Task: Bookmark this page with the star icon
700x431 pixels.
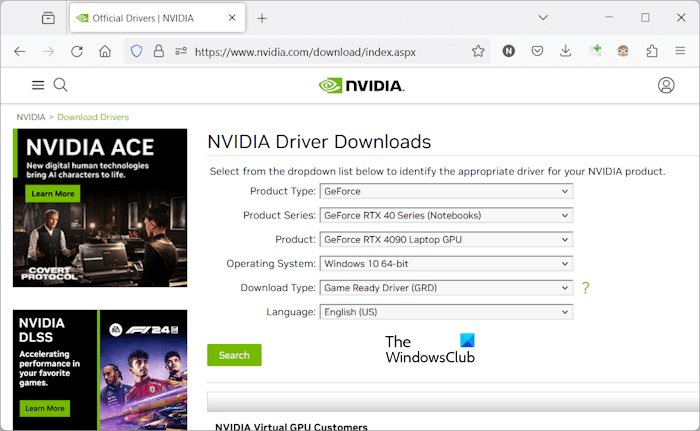Action: 478,51
